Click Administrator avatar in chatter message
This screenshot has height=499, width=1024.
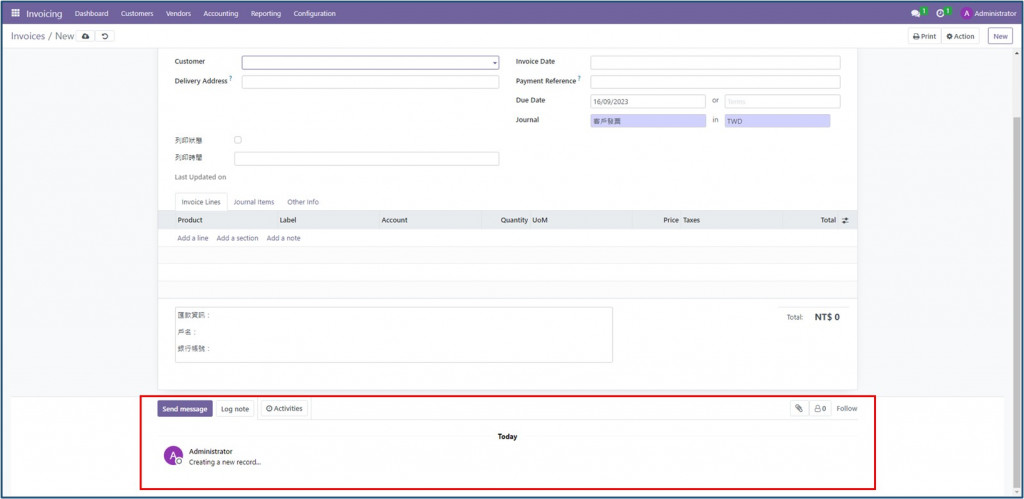[173, 455]
